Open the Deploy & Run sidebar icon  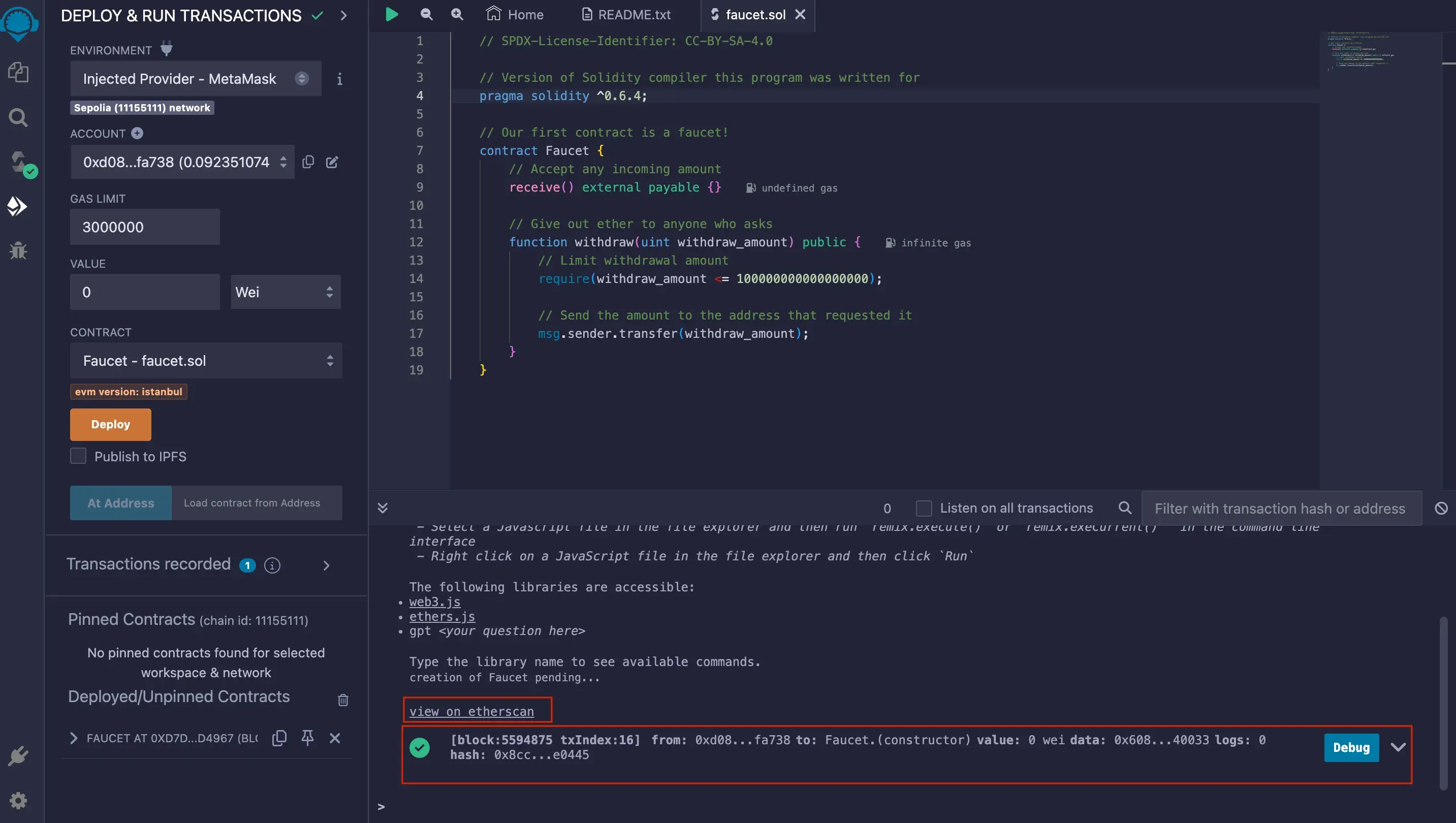click(17, 206)
